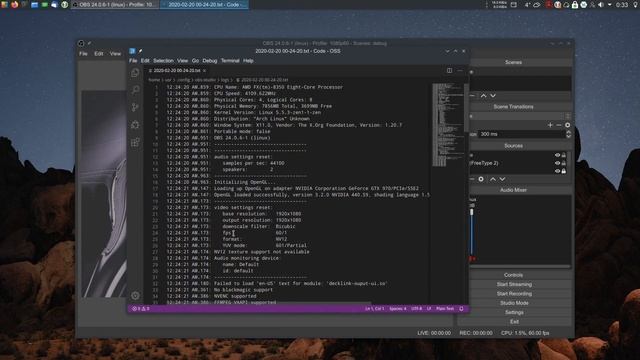
Task: Click the pin icon in Code title bar
Action: 140,51
